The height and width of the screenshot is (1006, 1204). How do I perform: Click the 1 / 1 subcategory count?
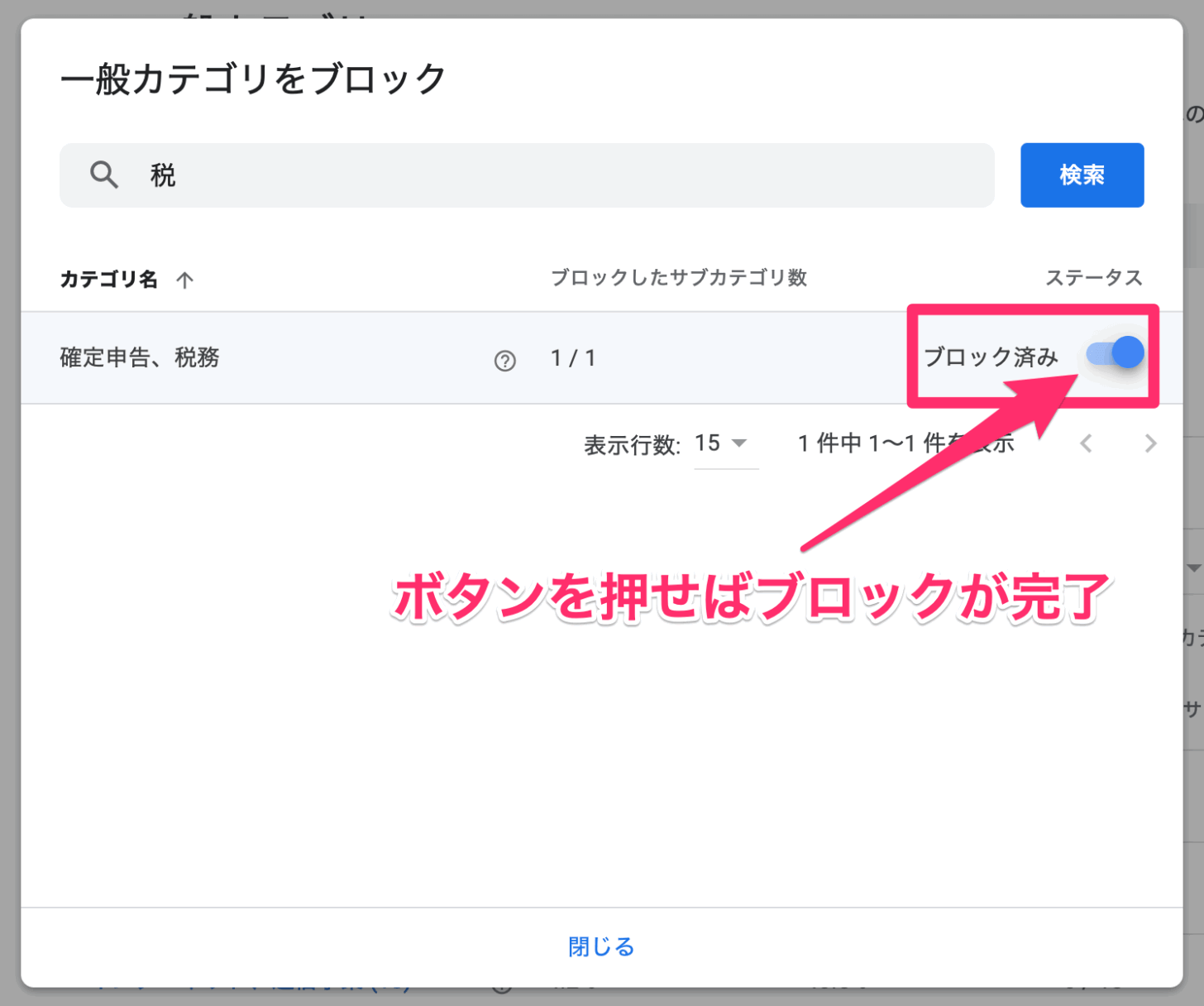pos(573,358)
